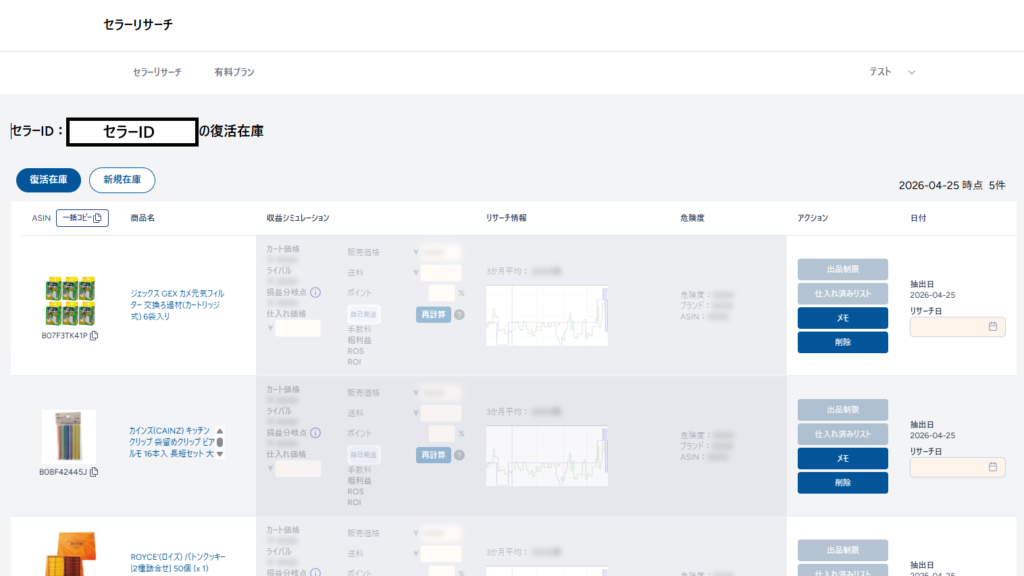Click help question mark beside second 再計算
1024x576 pixels.
(x=460, y=455)
